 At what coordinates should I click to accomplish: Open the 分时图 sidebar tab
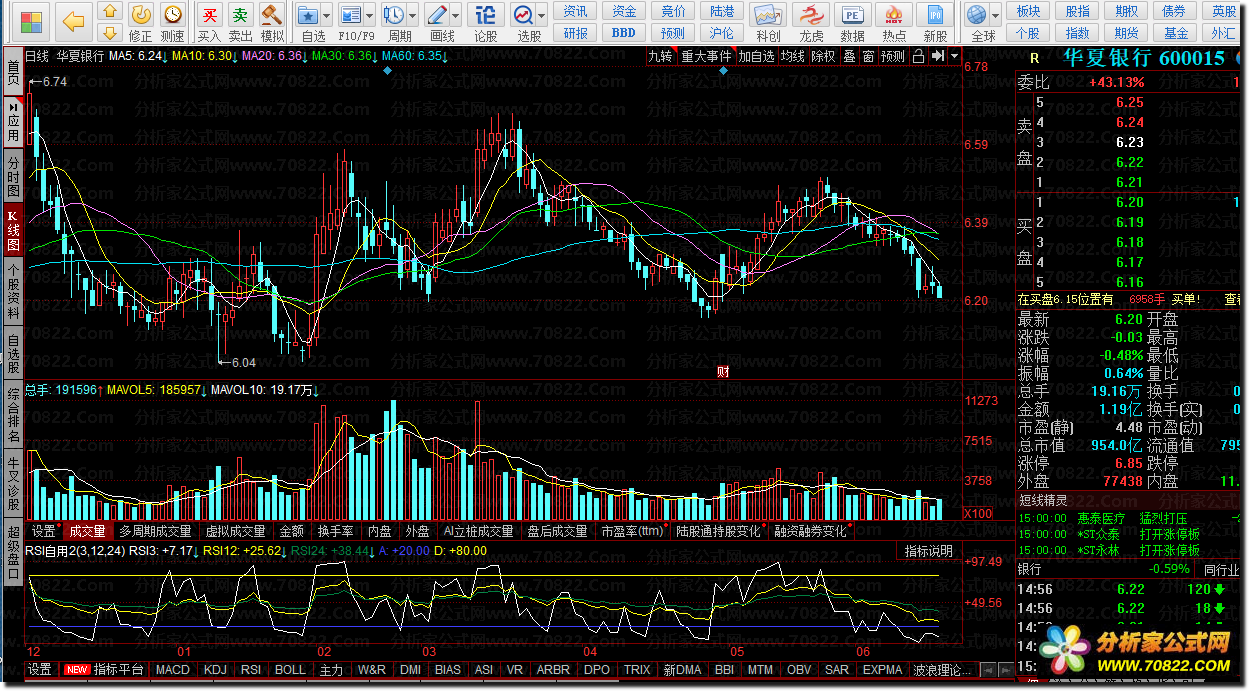coord(13,177)
